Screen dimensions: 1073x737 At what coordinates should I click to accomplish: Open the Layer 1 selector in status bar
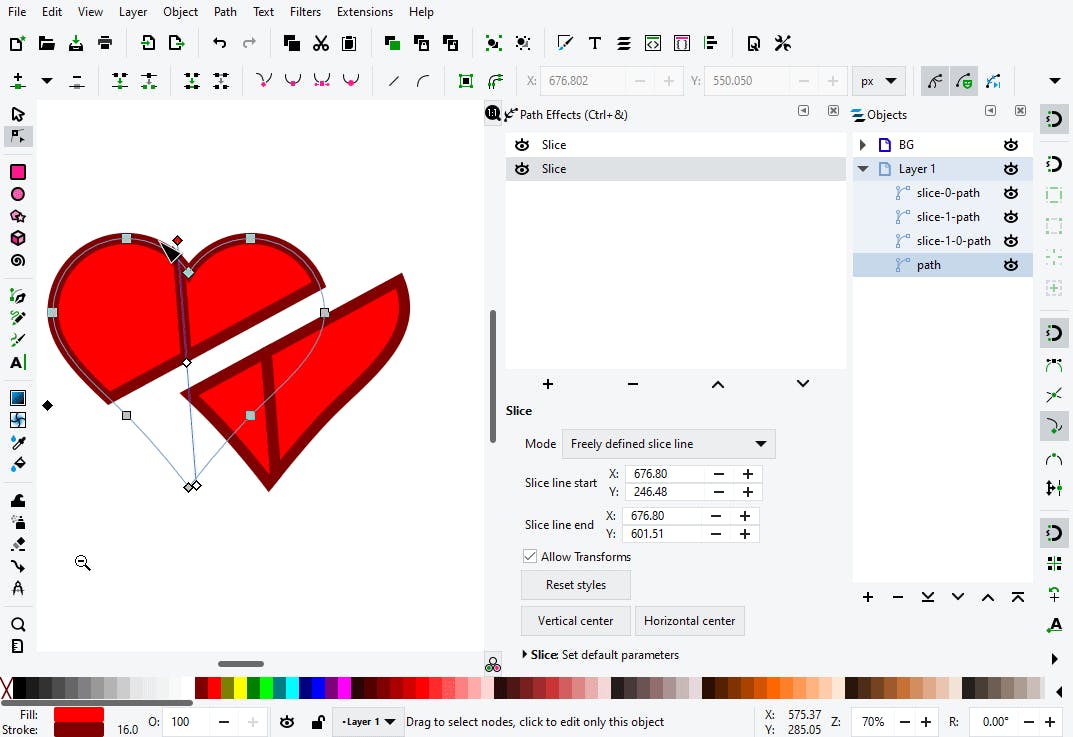tap(369, 722)
